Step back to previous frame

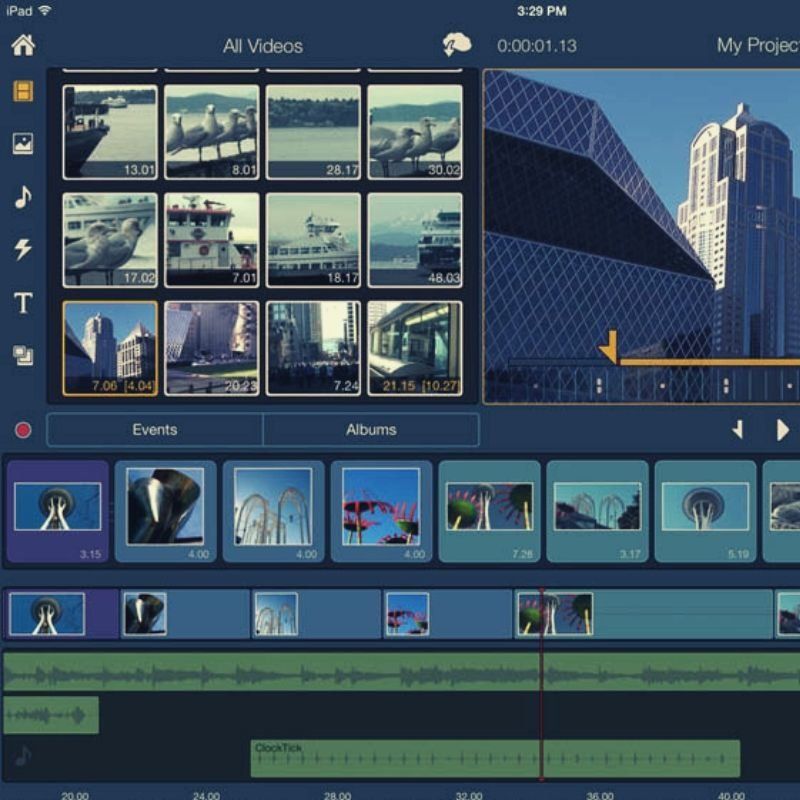click(738, 430)
